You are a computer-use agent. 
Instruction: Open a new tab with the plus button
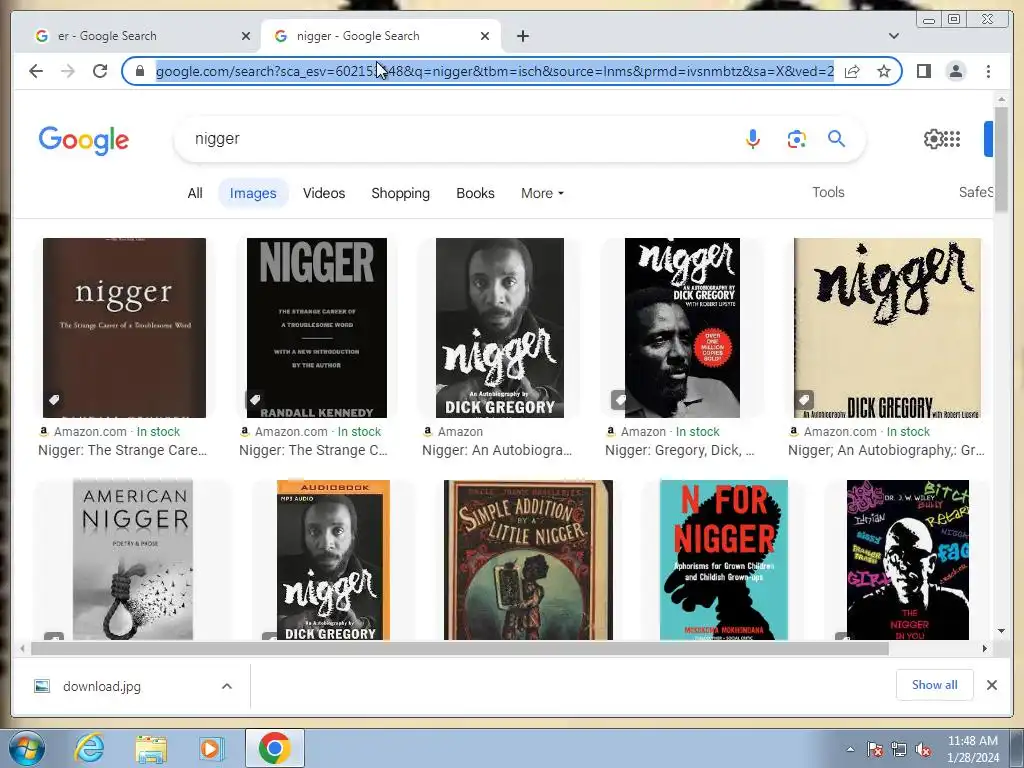[x=522, y=36]
